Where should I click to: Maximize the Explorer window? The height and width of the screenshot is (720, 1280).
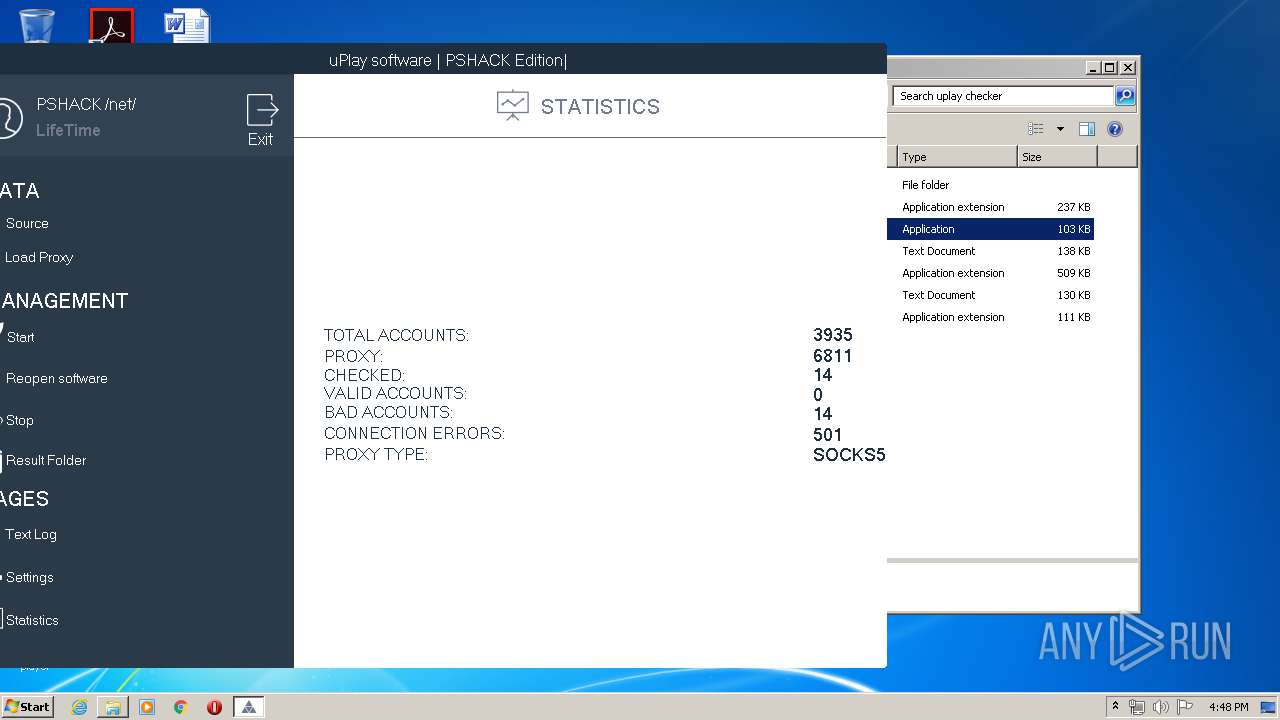click(x=1110, y=68)
